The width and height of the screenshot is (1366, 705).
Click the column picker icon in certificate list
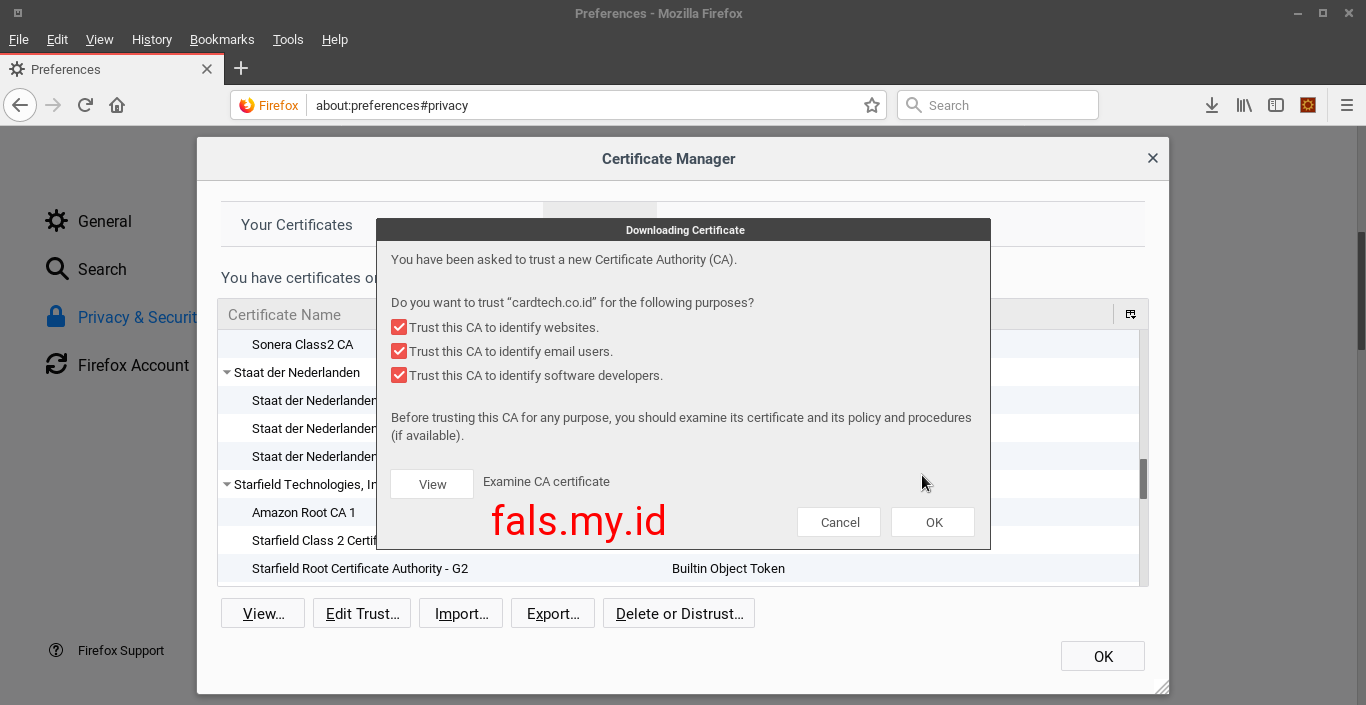point(1130,314)
